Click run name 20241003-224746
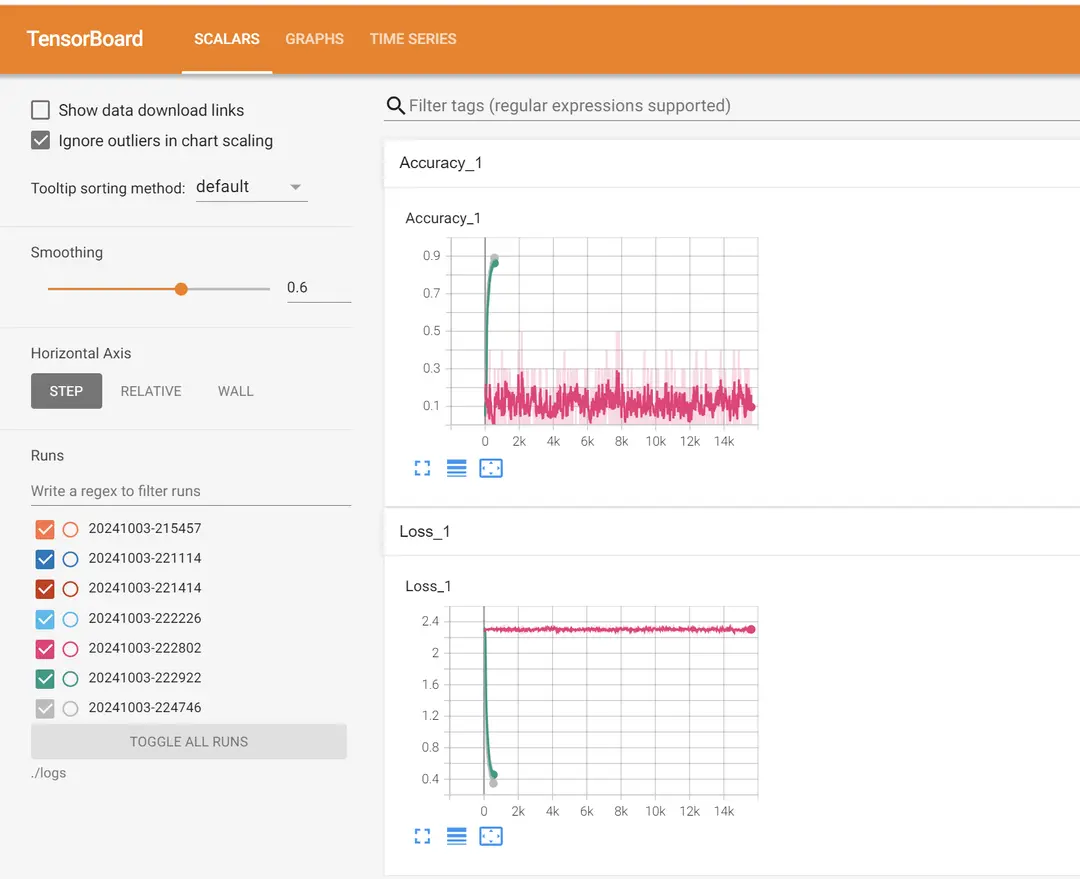 pyautogui.click(x=145, y=707)
